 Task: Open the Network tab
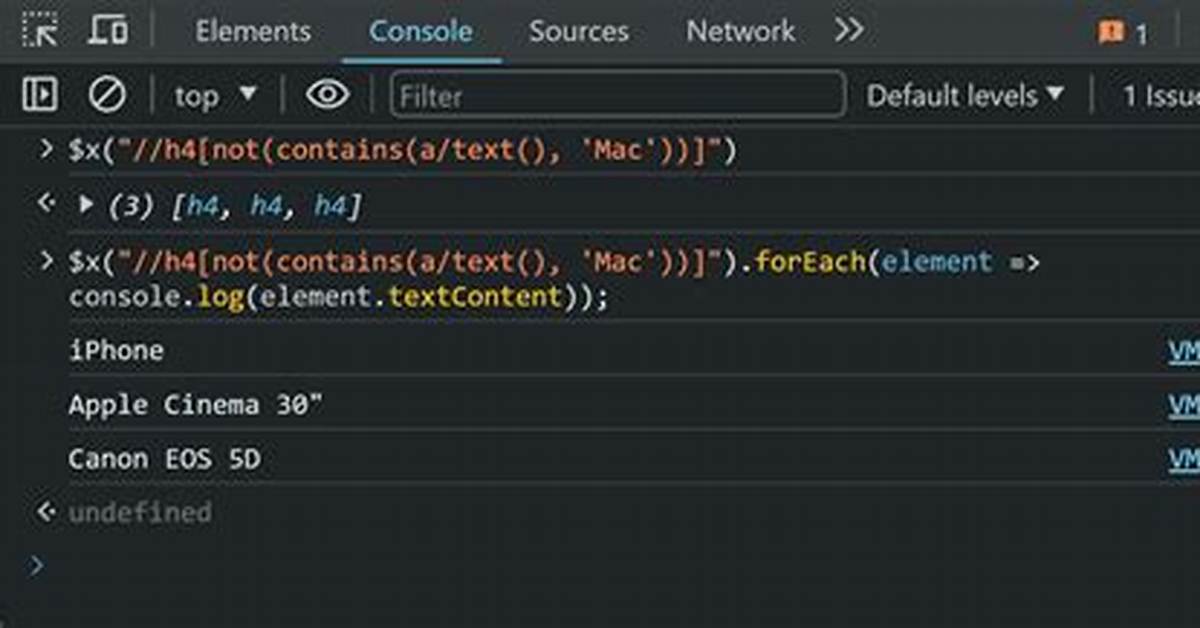(740, 31)
